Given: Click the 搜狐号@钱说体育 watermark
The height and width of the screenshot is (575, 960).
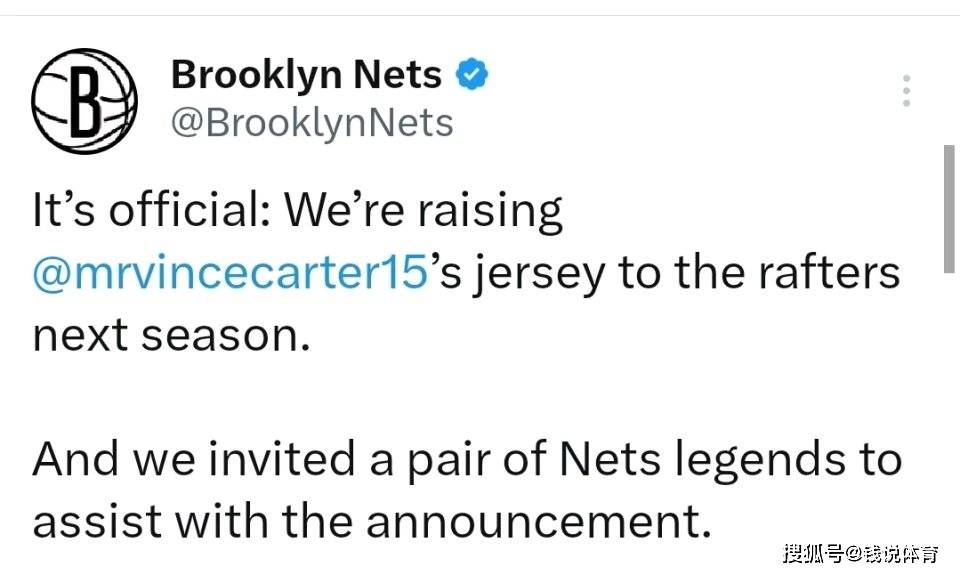Looking at the screenshot, I should [x=860, y=554].
